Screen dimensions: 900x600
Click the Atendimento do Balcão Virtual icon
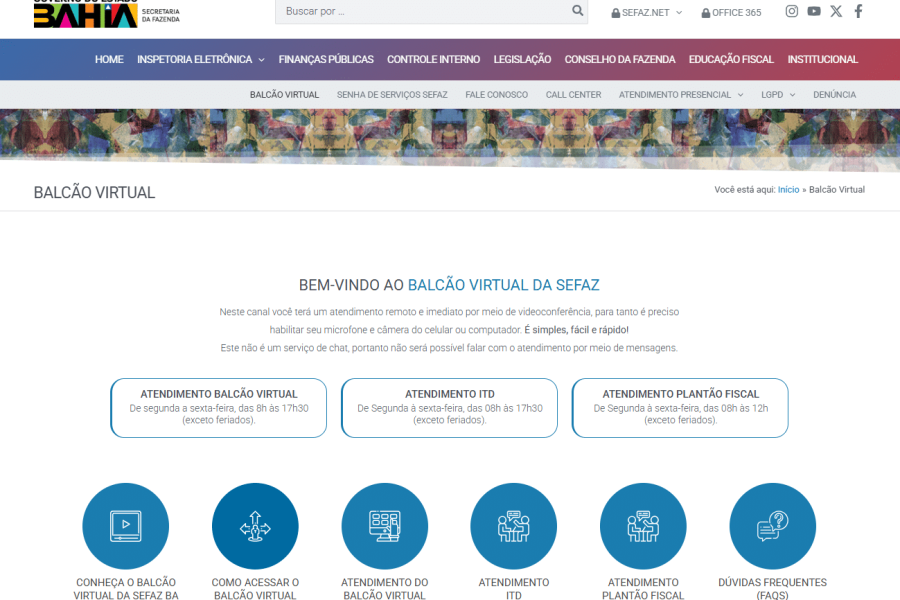(x=384, y=525)
